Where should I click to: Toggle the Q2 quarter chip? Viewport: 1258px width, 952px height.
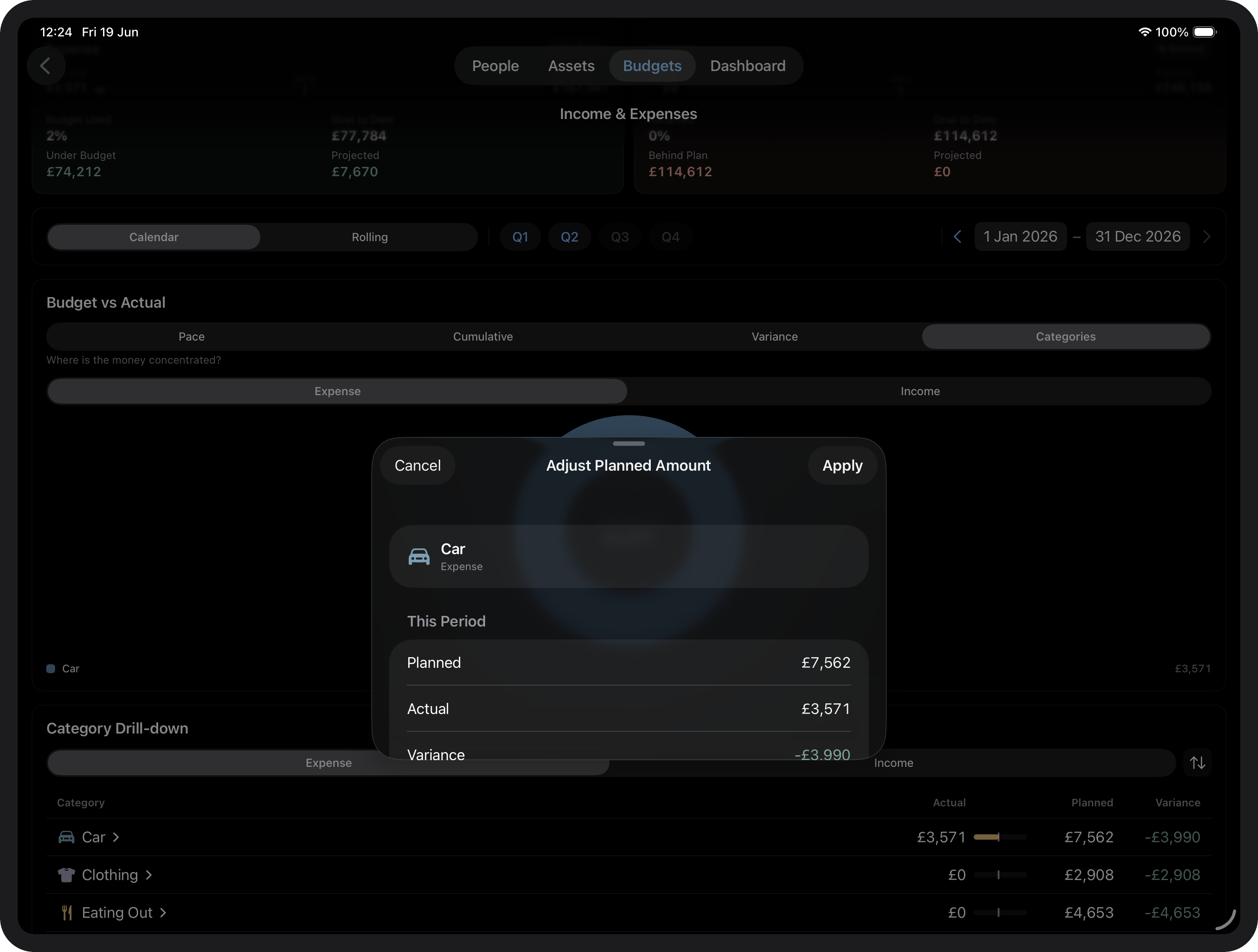(x=569, y=237)
